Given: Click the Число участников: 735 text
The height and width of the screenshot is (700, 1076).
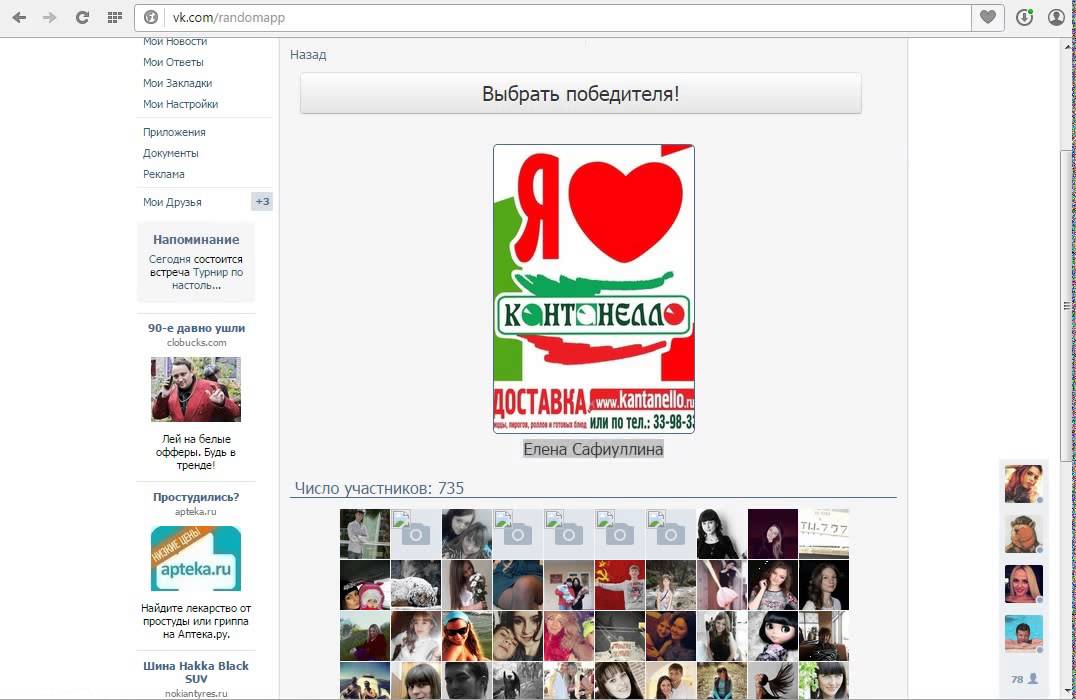Looking at the screenshot, I should point(379,488).
